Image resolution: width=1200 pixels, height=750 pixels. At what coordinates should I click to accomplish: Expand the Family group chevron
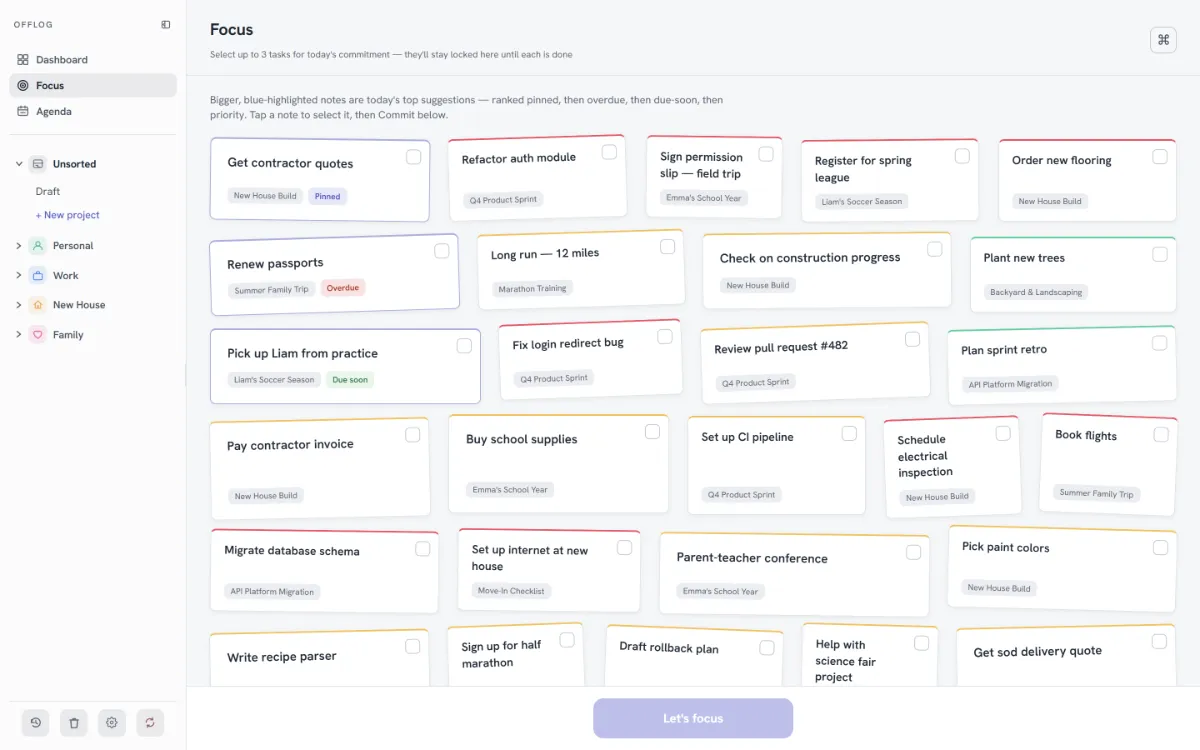click(18, 335)
